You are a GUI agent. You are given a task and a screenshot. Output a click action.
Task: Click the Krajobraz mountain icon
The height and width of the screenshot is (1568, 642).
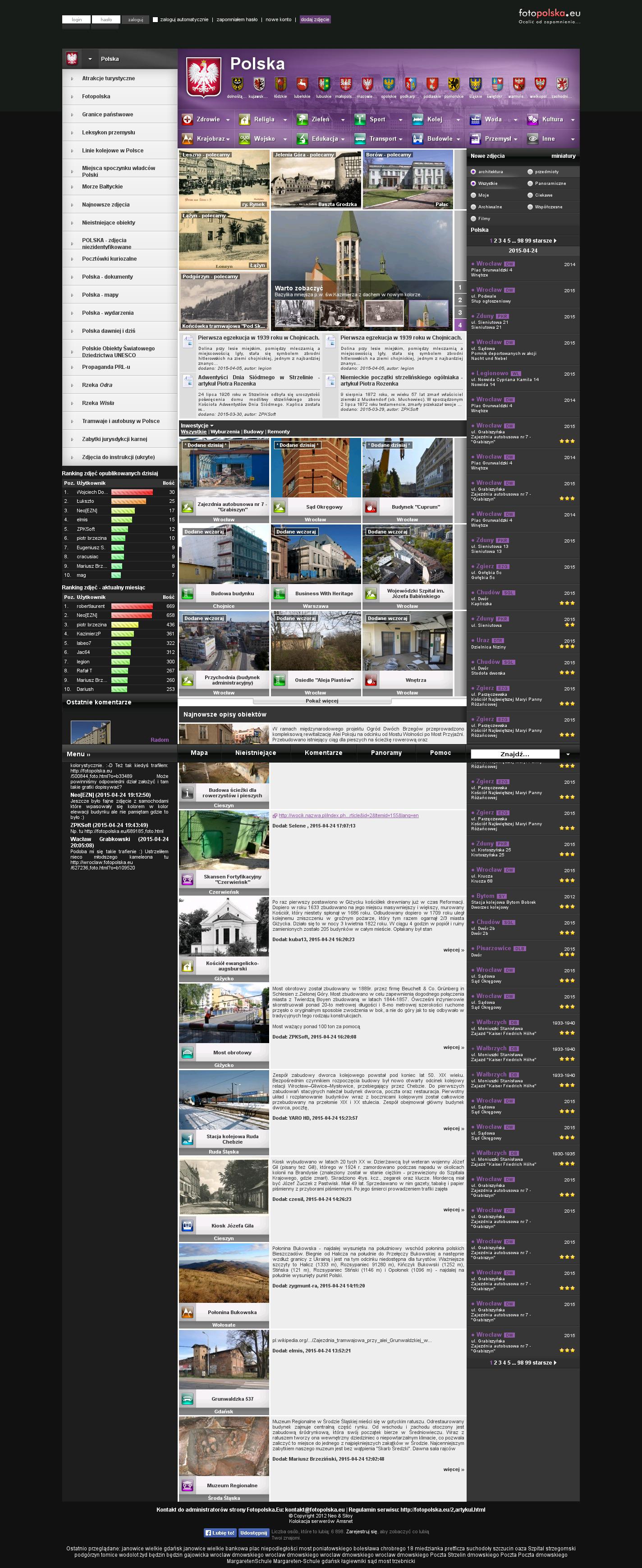tap(188, 139)
